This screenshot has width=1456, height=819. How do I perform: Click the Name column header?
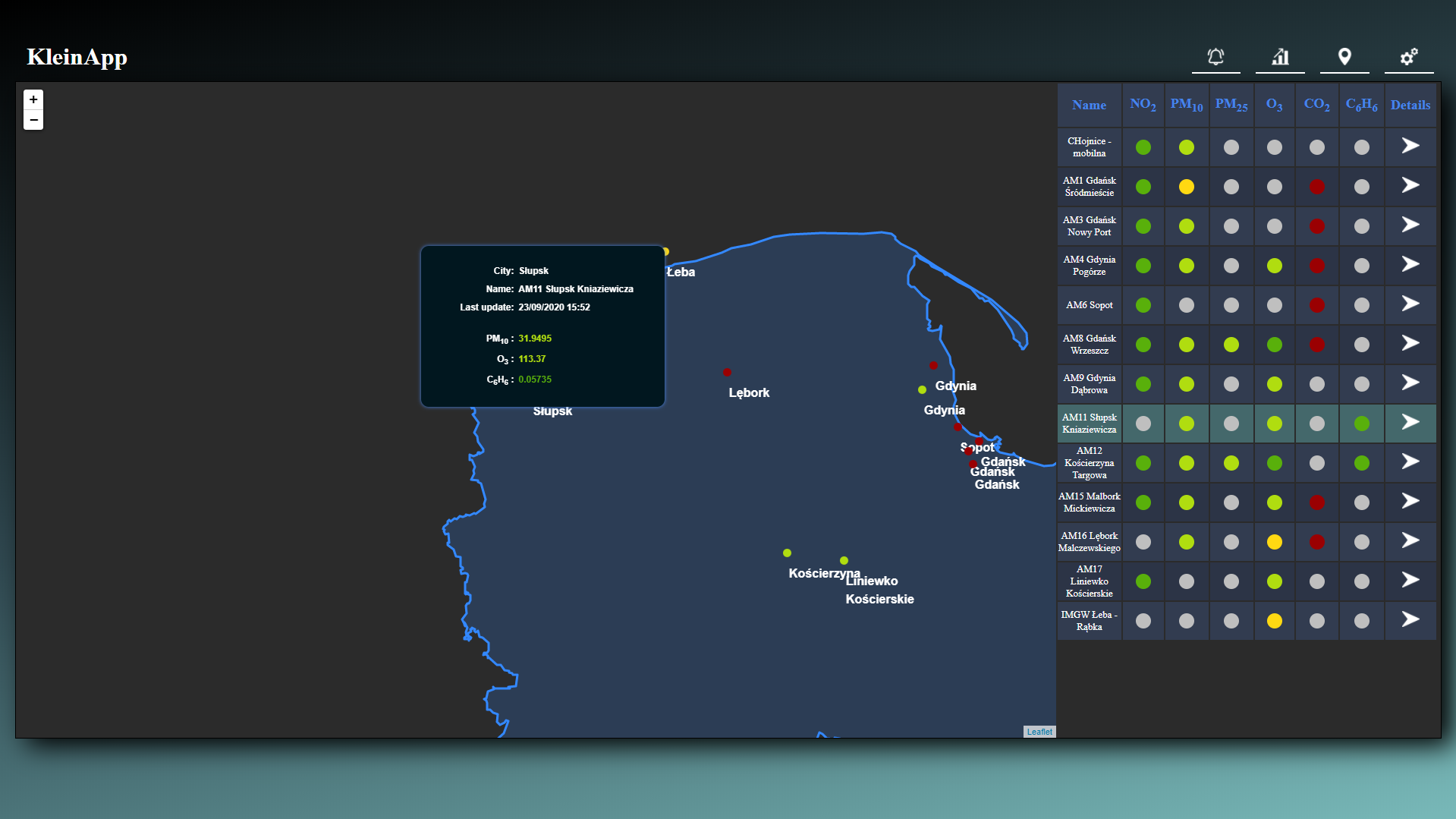(x=1089, y=105)
